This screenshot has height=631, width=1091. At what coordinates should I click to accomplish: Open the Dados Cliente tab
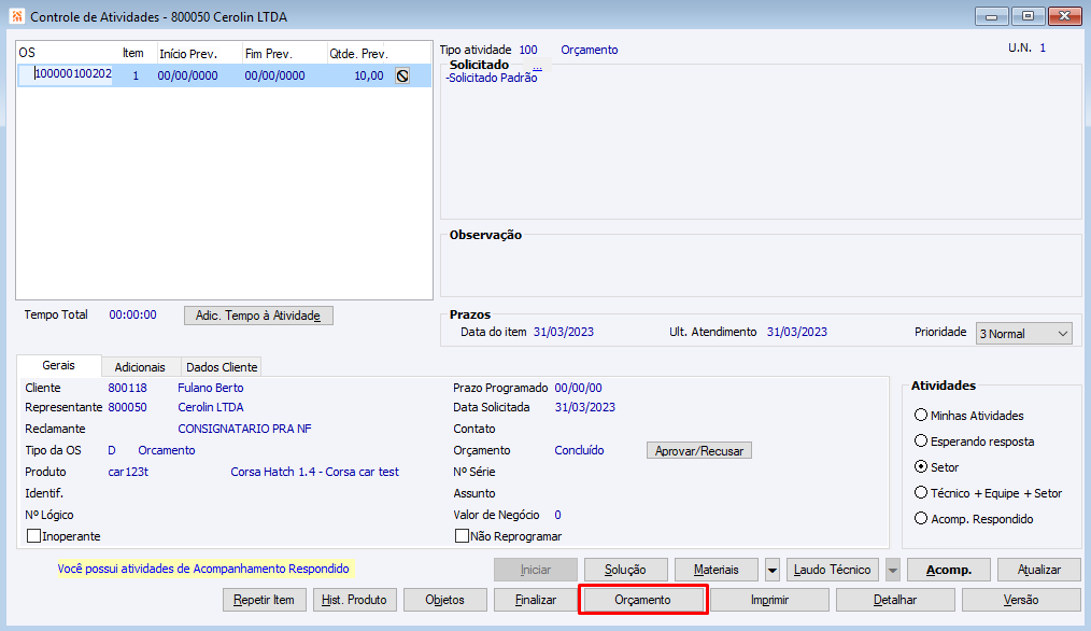221,367
